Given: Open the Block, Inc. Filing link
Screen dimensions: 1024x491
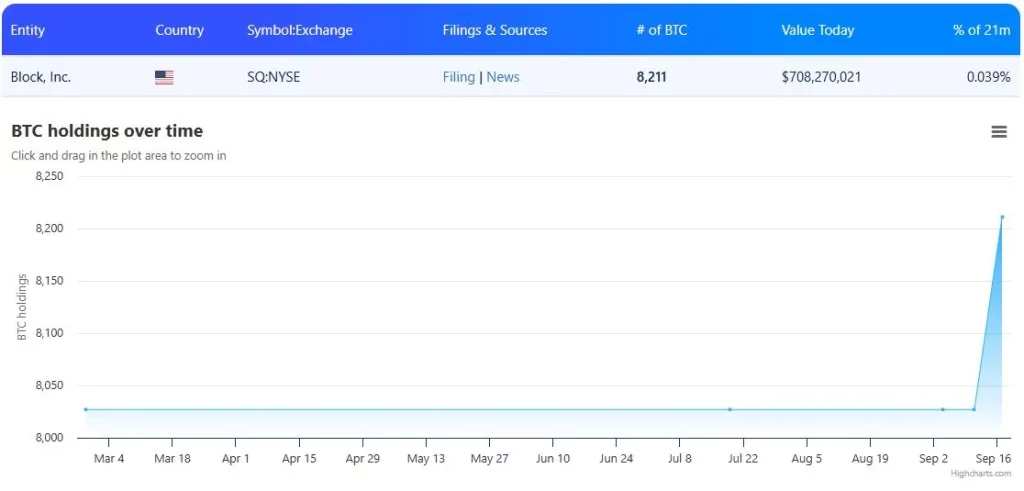Looking at the screenshot, I should click(458, 77).
